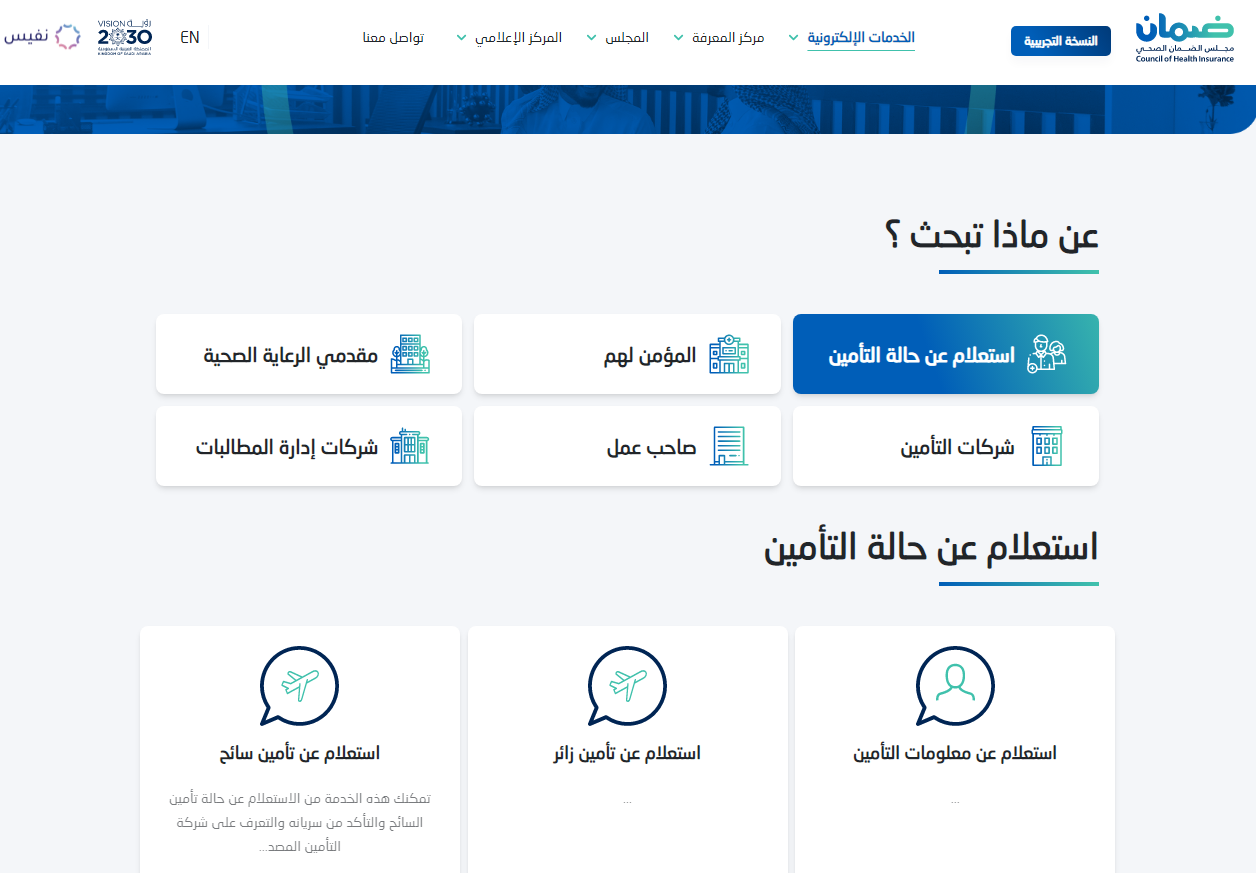Open the تواصل معنا menu item

[393, 38]
